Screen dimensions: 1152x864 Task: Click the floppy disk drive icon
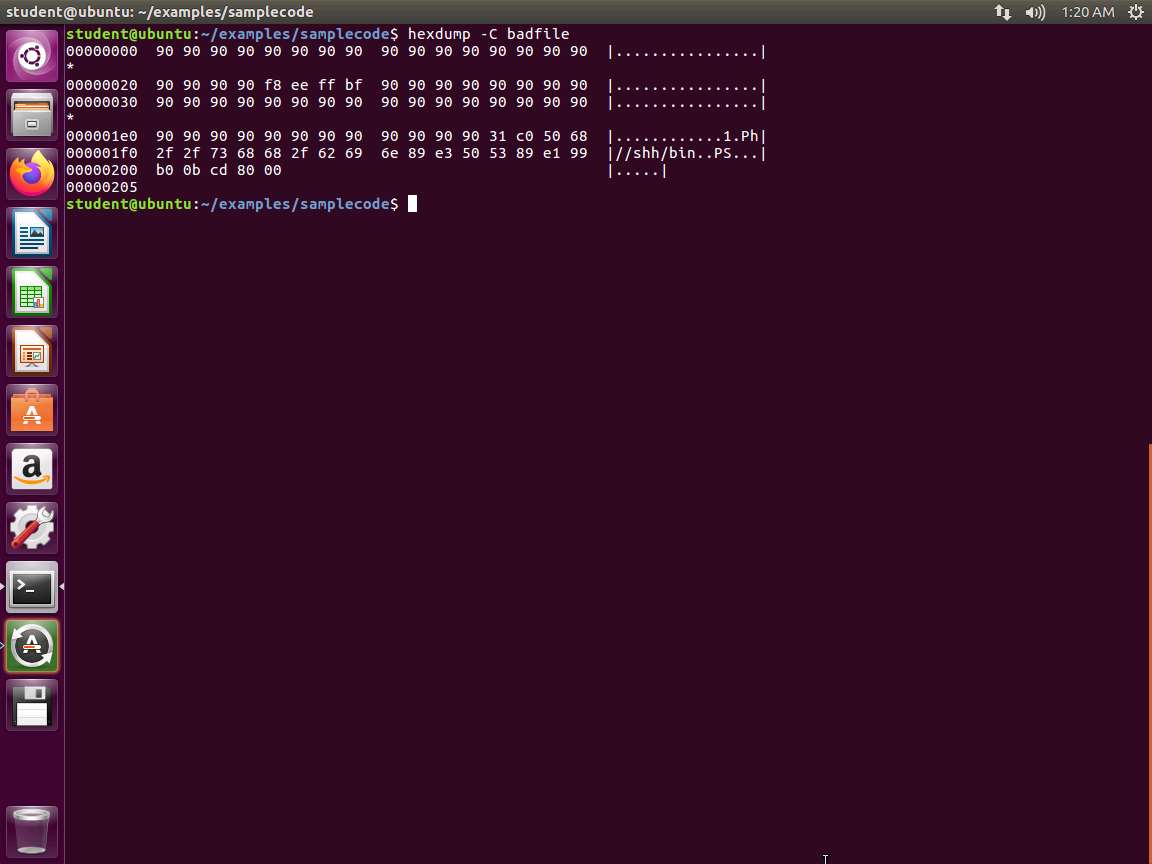click(32, 705)
